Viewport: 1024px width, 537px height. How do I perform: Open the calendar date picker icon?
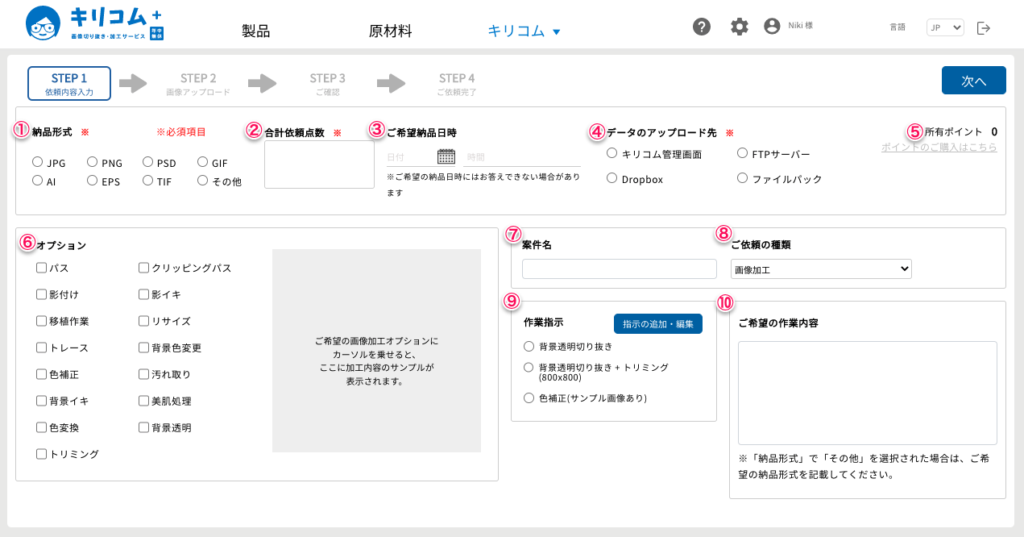point(446,156)
